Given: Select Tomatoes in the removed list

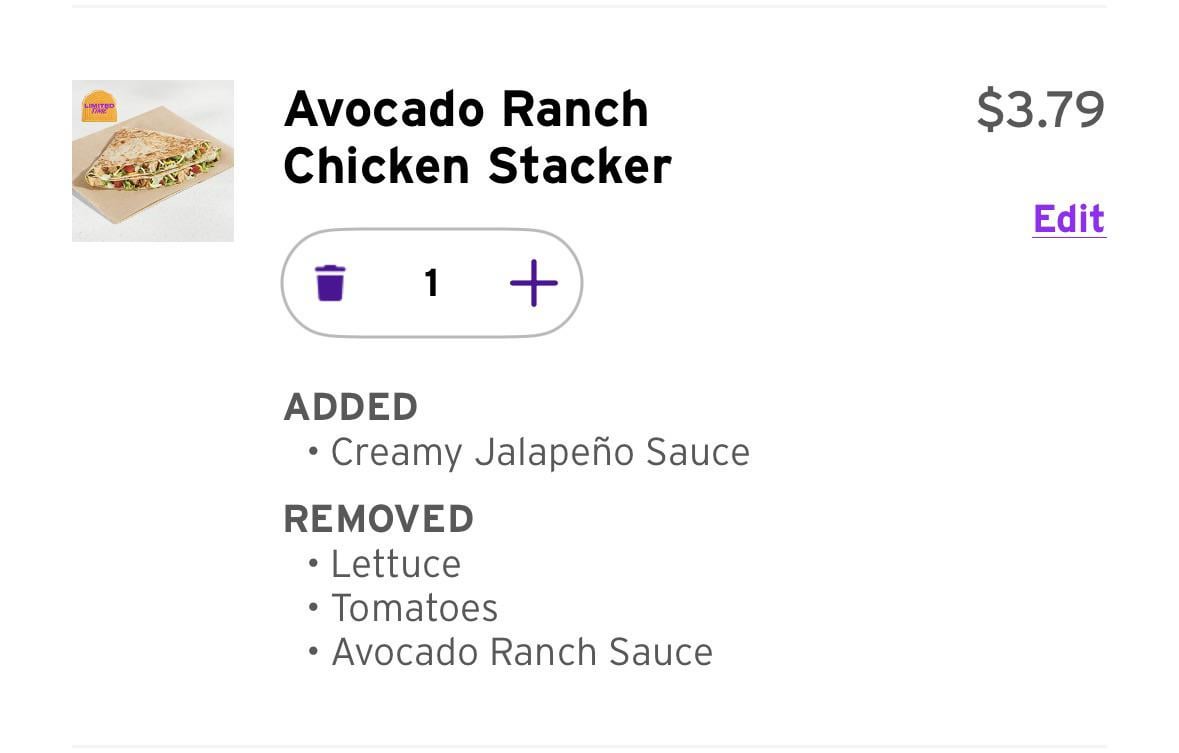Looking at the screenshot, I should pos(414,608).
